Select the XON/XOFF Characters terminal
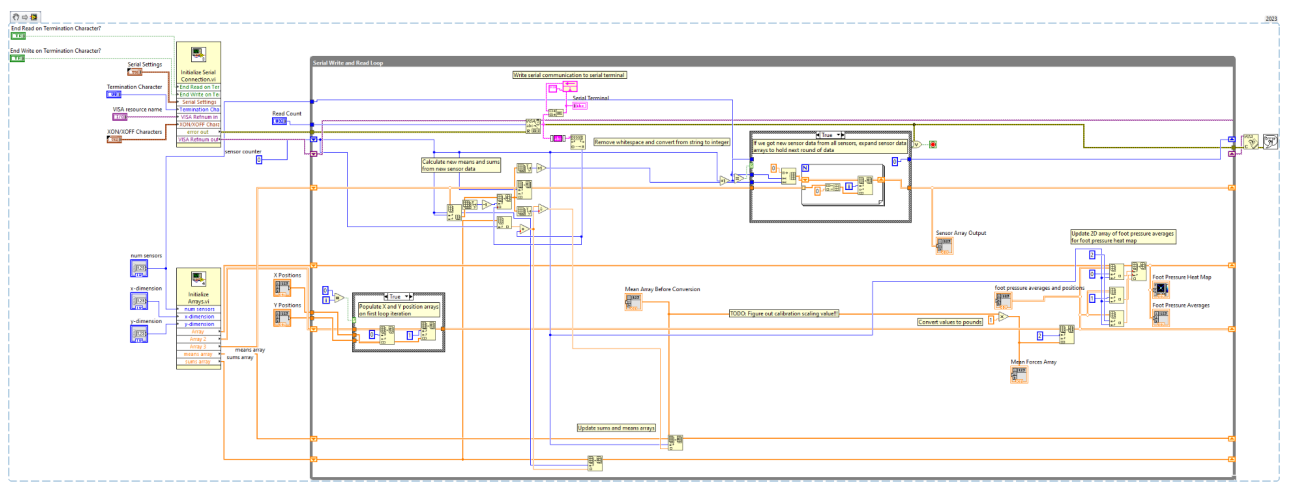Screen dimensions: 1302x491 pos(115,139)
